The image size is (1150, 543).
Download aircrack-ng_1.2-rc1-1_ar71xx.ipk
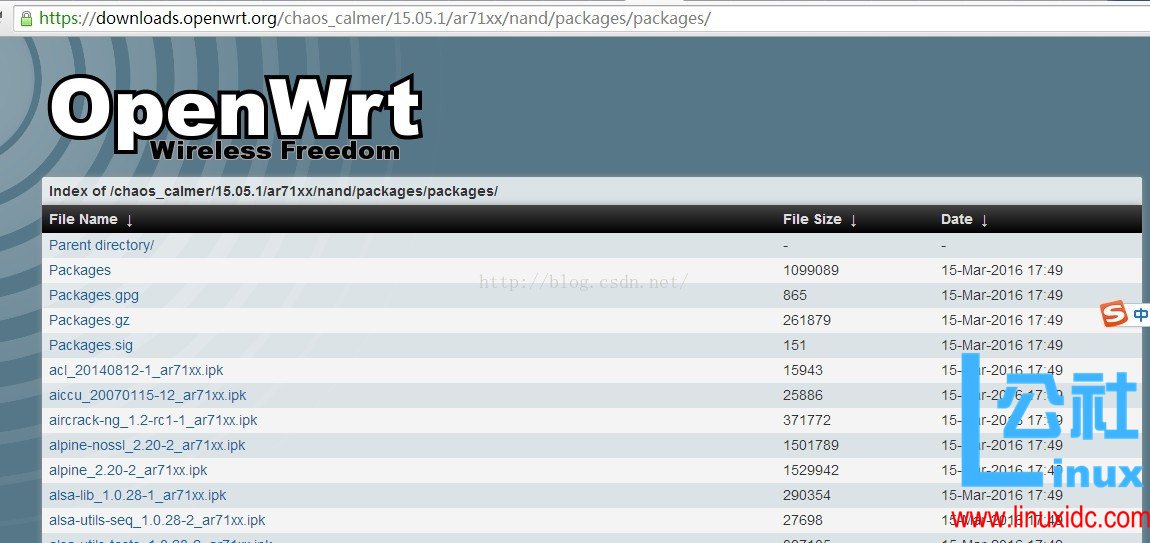[x=153, y=420]
